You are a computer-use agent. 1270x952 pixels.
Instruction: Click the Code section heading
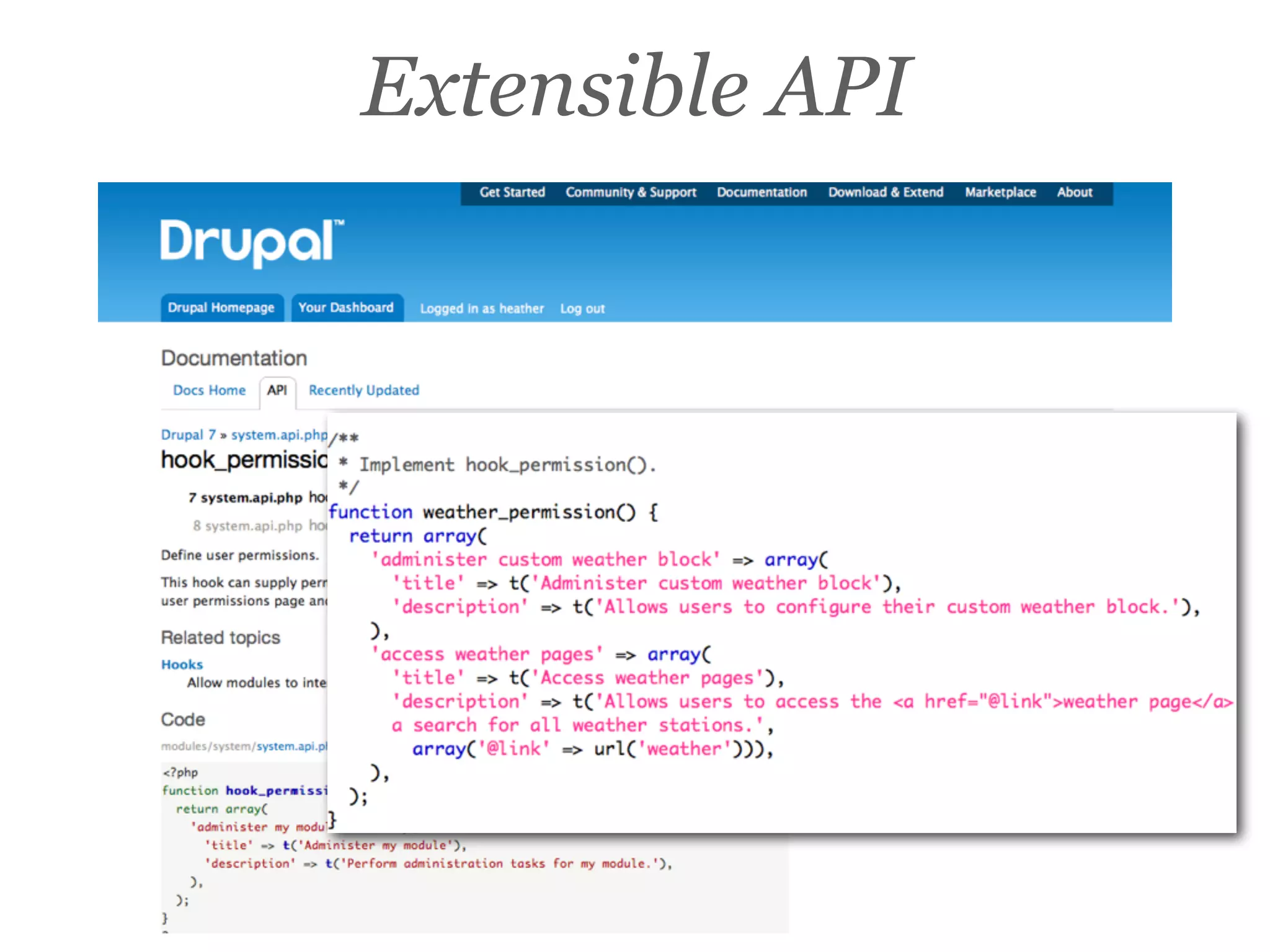pos(183,720)
